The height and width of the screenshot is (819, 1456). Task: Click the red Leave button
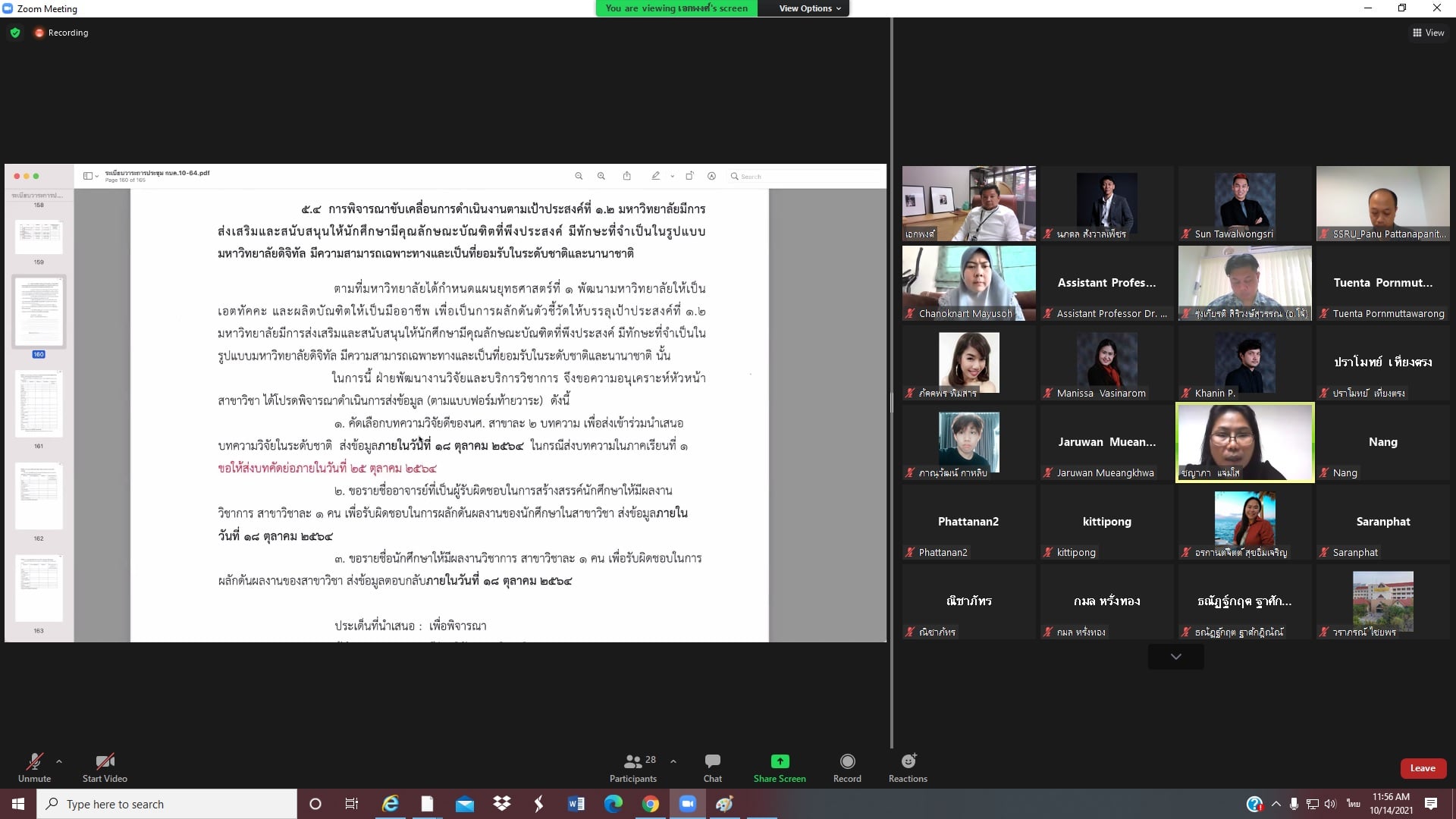click(1422, 768)
